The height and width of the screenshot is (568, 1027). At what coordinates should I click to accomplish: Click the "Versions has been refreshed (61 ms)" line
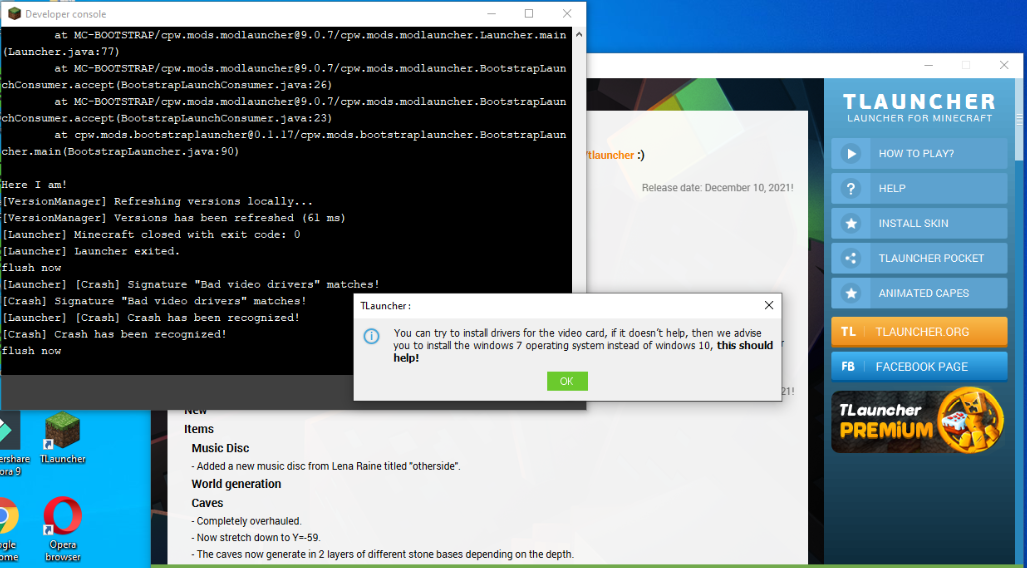click(174, 218)
